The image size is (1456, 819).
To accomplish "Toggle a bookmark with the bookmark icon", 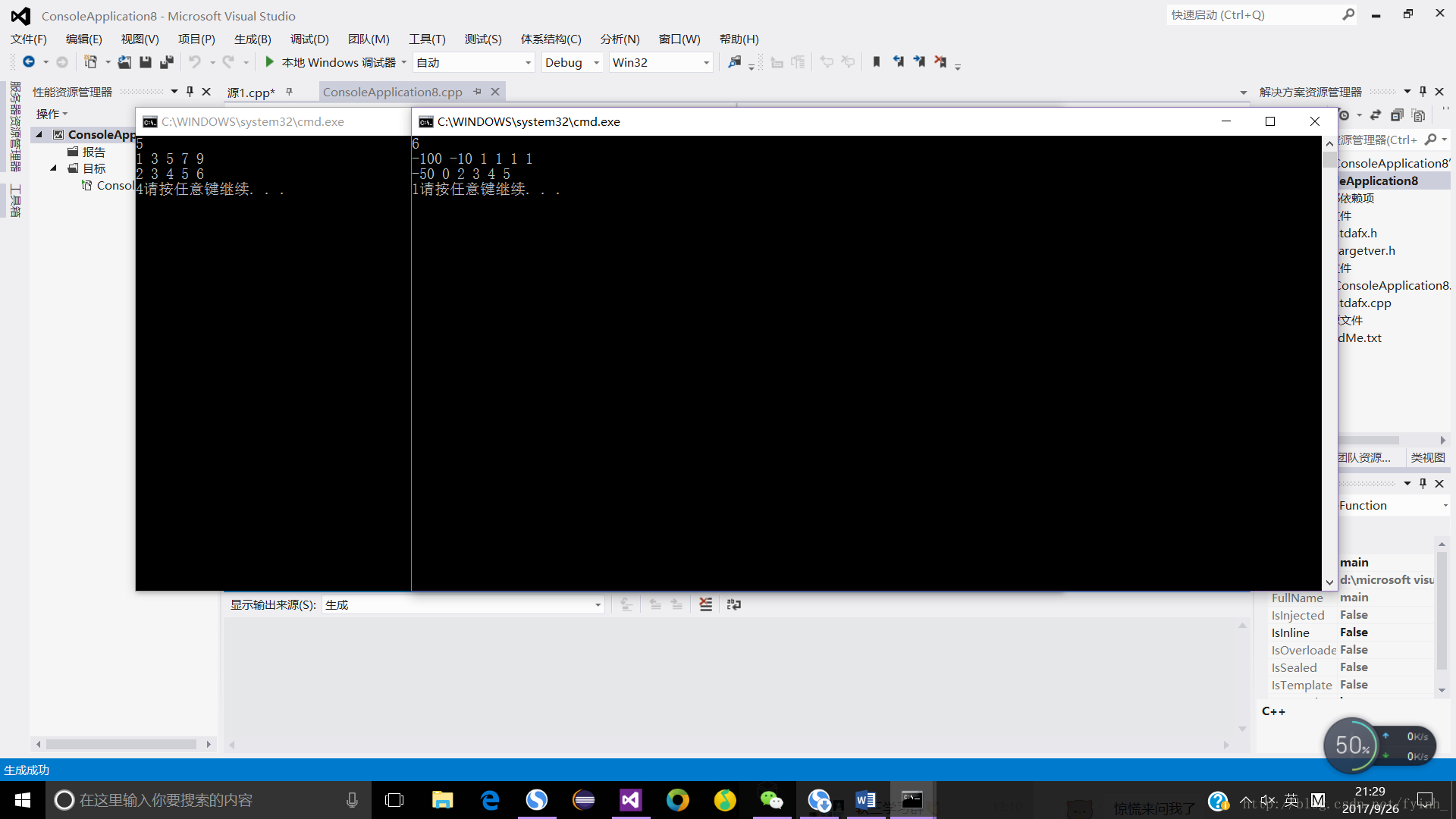I will pos(877,62).
